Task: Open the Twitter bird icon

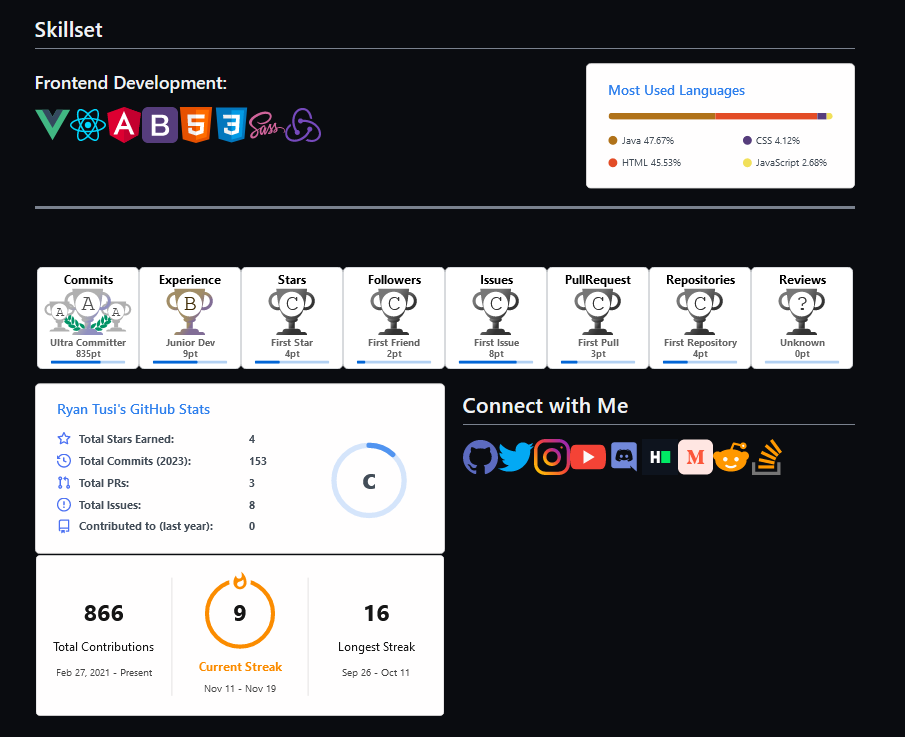Action: (x=516, y=457)
